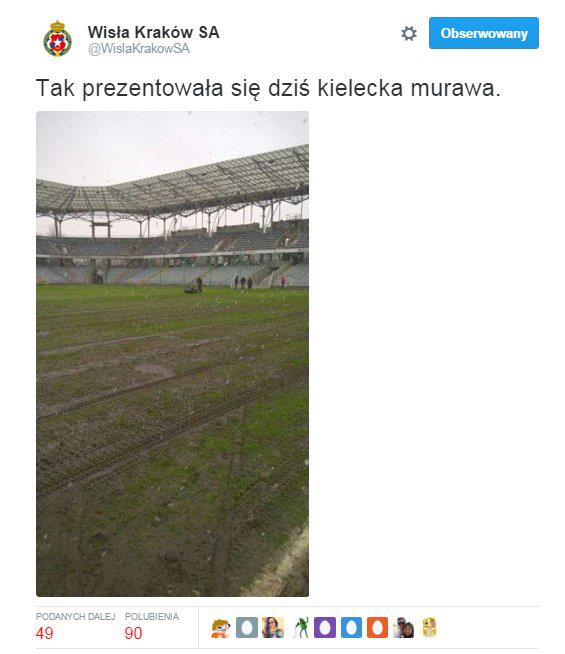Open the gray egg avatar profile

[x=246, y=628]
